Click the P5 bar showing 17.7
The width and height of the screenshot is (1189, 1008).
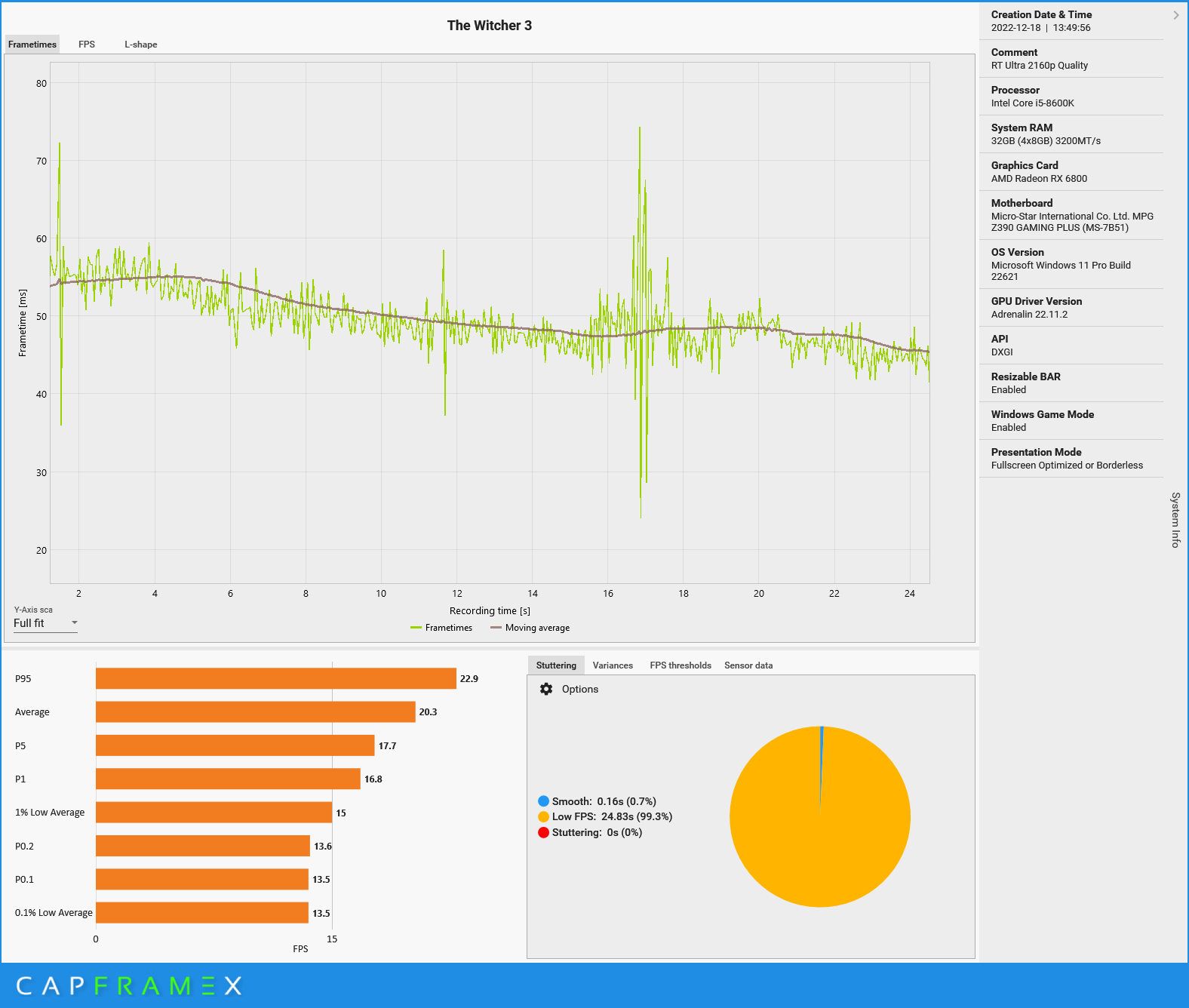235,745
